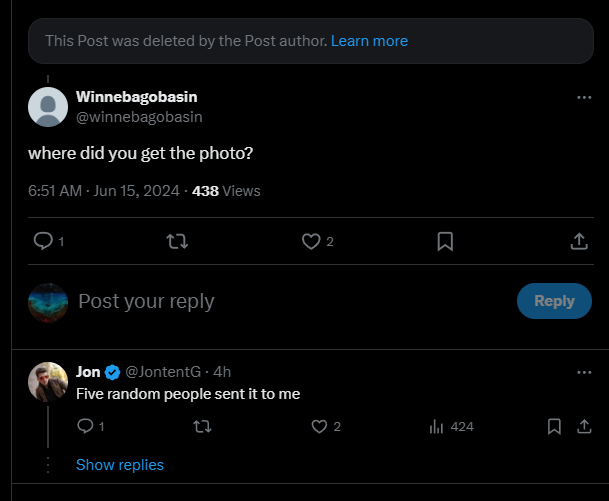Visit @JontentG handle link

click(163, 372)
